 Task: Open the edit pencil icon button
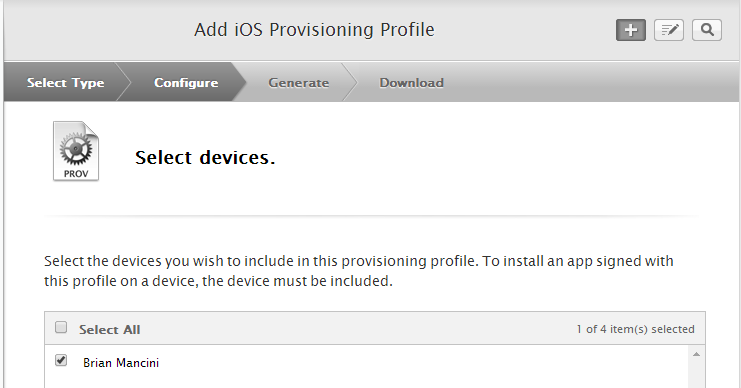point(669,30)
